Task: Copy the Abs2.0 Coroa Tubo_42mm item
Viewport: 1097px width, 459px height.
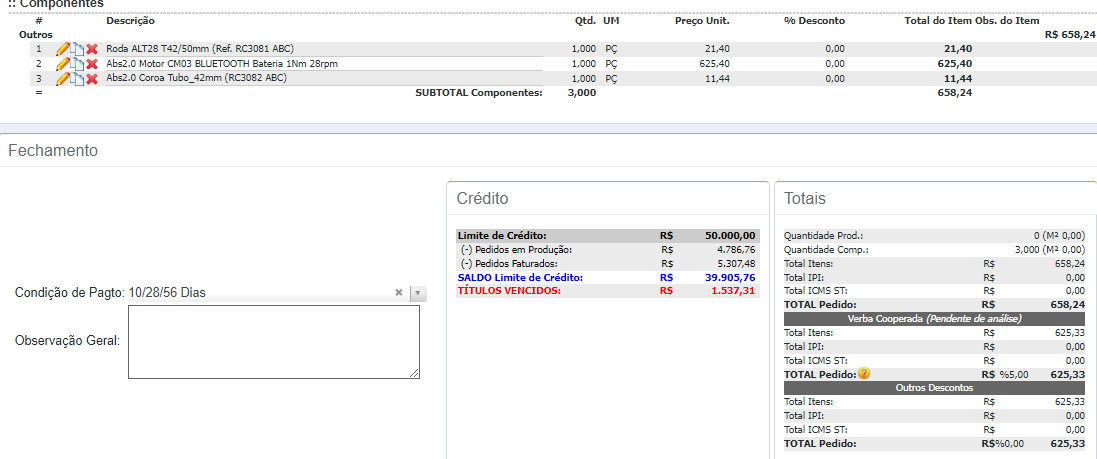Action: [78, 78]
